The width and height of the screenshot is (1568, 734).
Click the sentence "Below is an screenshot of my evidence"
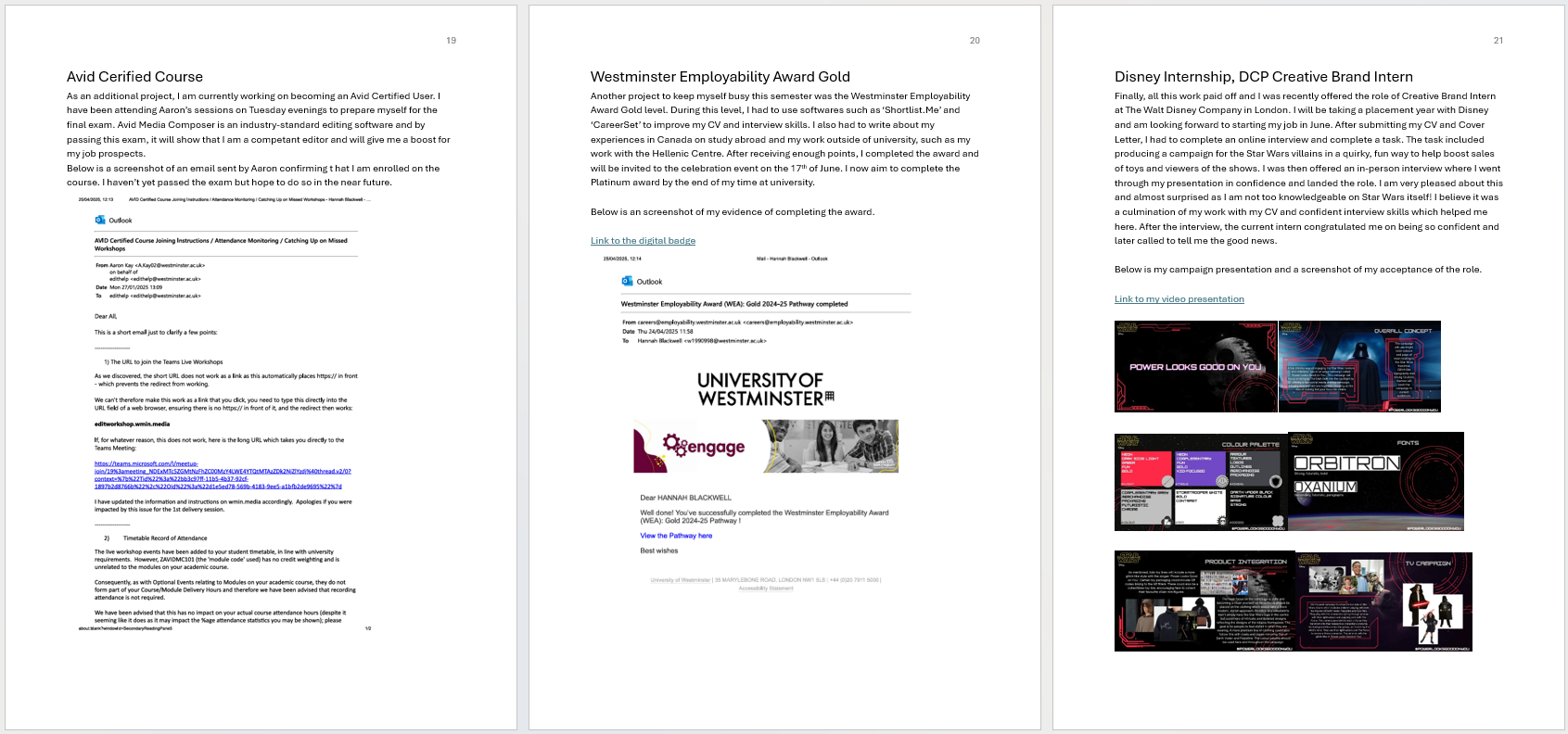(x=733, y=212)
